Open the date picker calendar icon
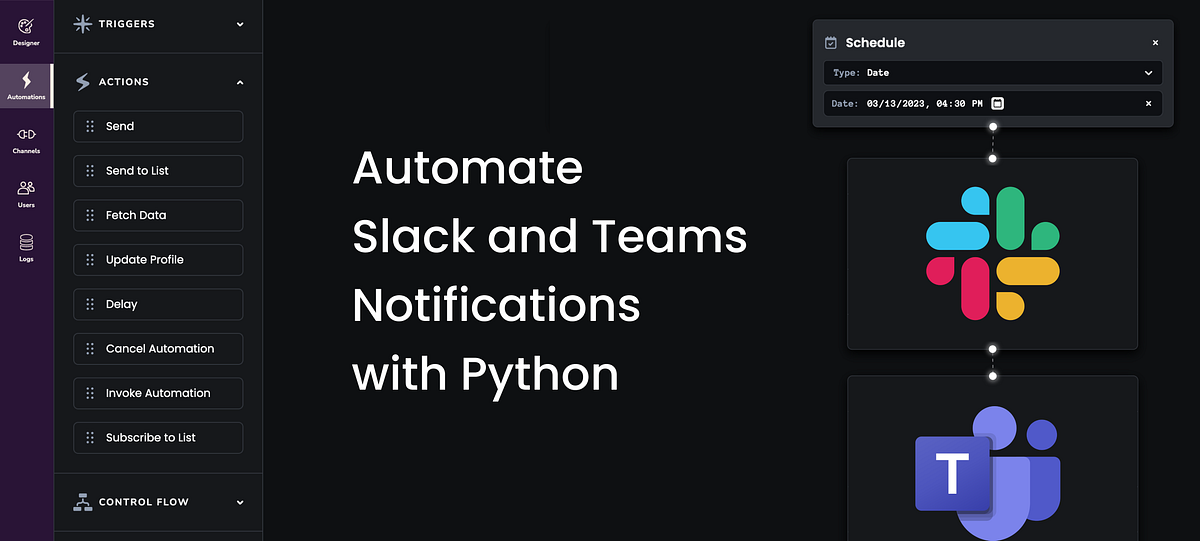Image resolution: width=1200 pixels, height=541 pixels. click(997, 103)
